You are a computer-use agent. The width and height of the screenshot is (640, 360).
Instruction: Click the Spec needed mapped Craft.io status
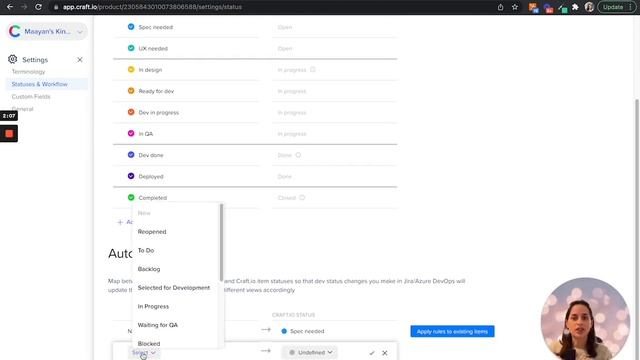[x=303, y=331]
